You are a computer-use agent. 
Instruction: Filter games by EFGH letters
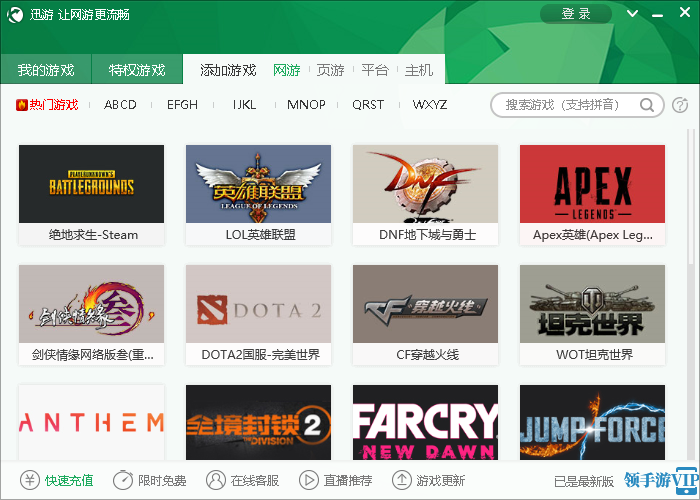pos(182,105)
